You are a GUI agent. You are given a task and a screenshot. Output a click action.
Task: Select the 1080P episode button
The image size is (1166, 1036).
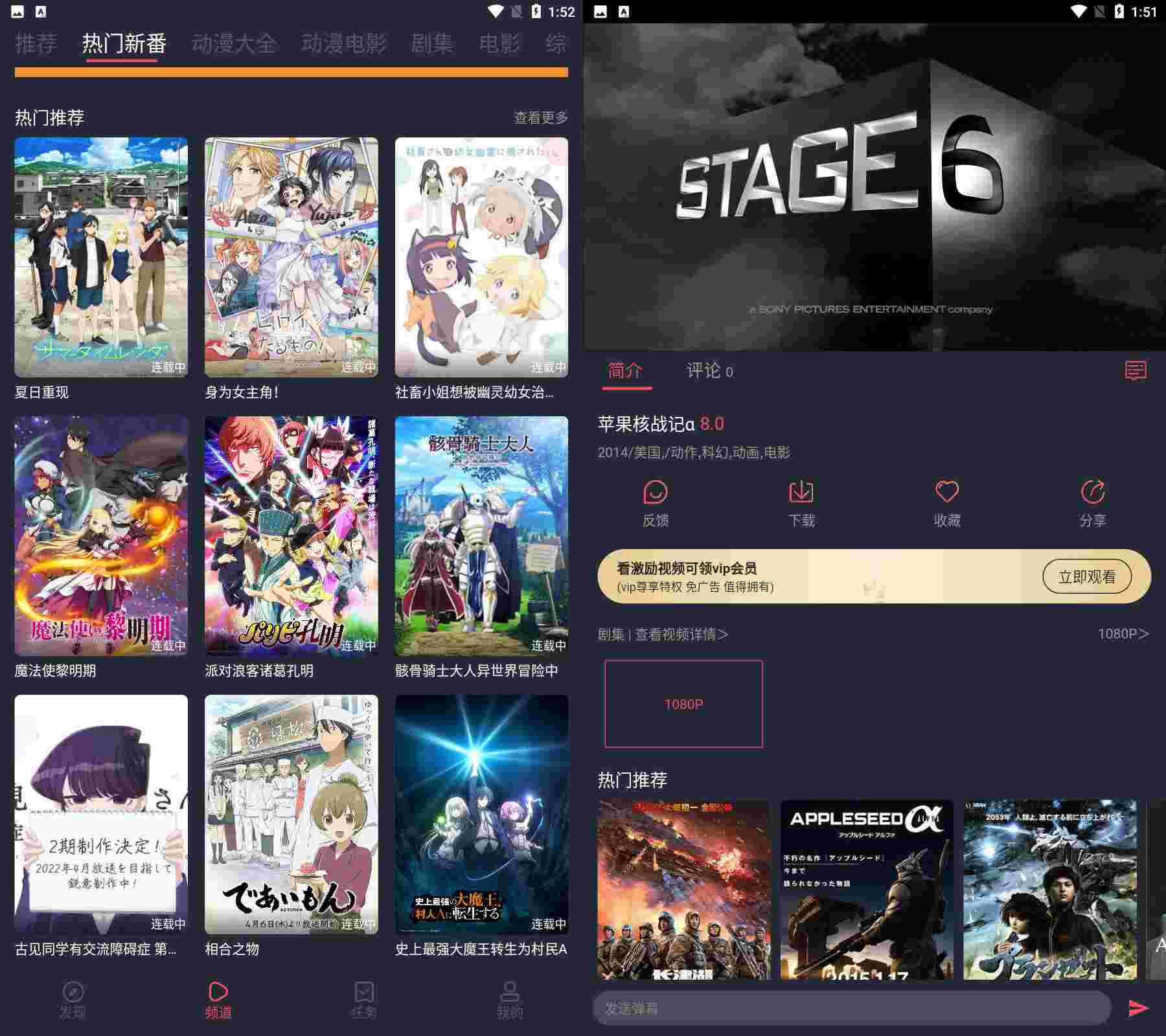click(x=683, y=704)
